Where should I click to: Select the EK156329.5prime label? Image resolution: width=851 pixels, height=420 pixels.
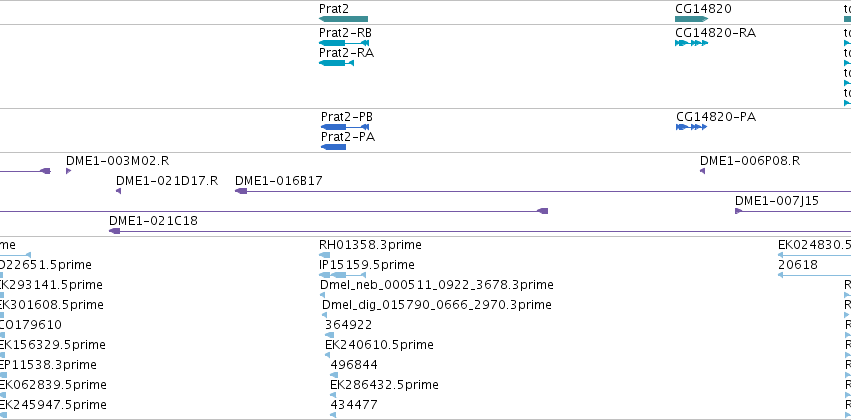(x=53, y=345)
